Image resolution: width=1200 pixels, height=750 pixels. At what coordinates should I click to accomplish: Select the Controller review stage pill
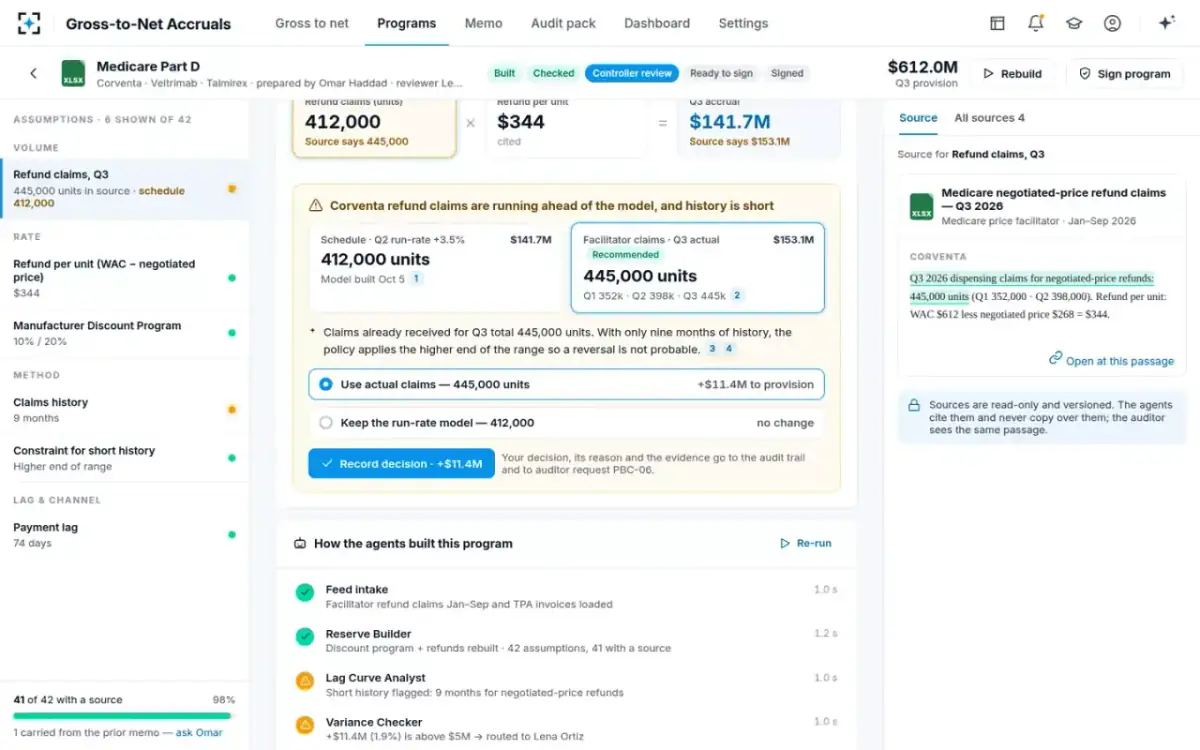click(632, 73)
